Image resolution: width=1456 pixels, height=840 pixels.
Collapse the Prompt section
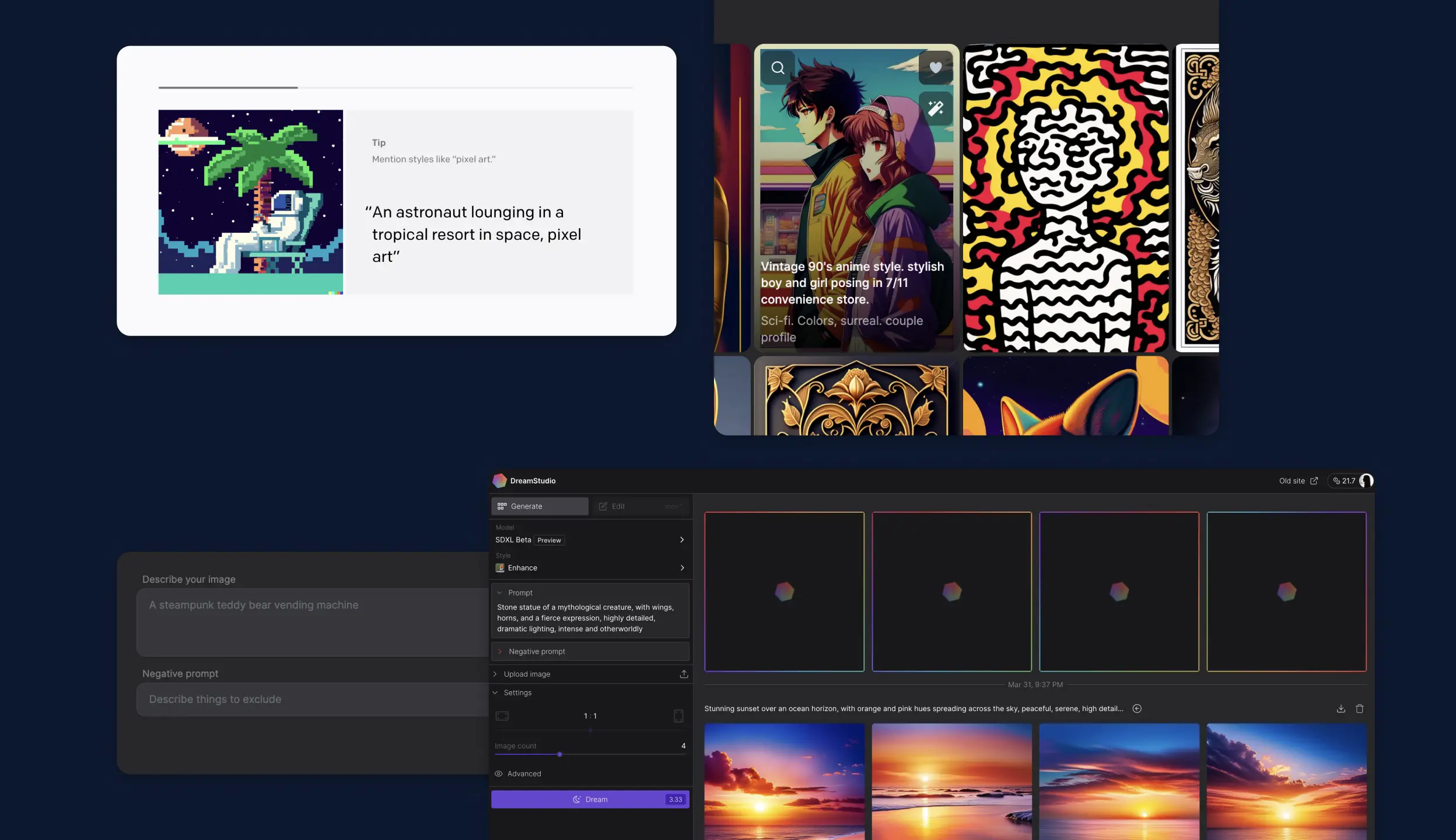click(500, 593)
